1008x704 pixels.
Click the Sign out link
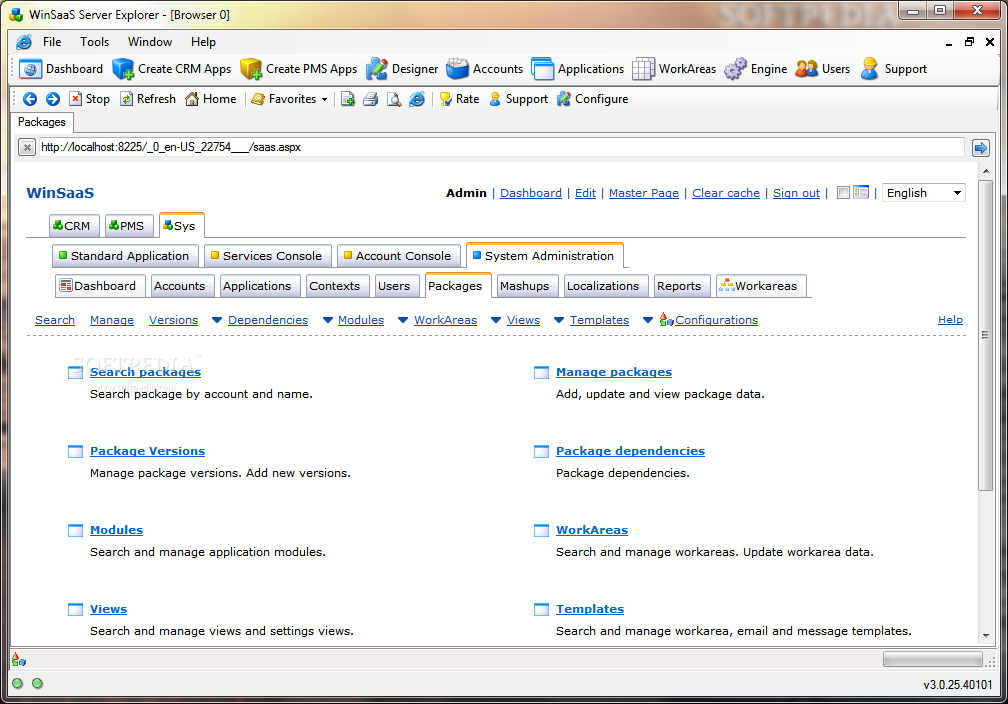tap(796, 193)
